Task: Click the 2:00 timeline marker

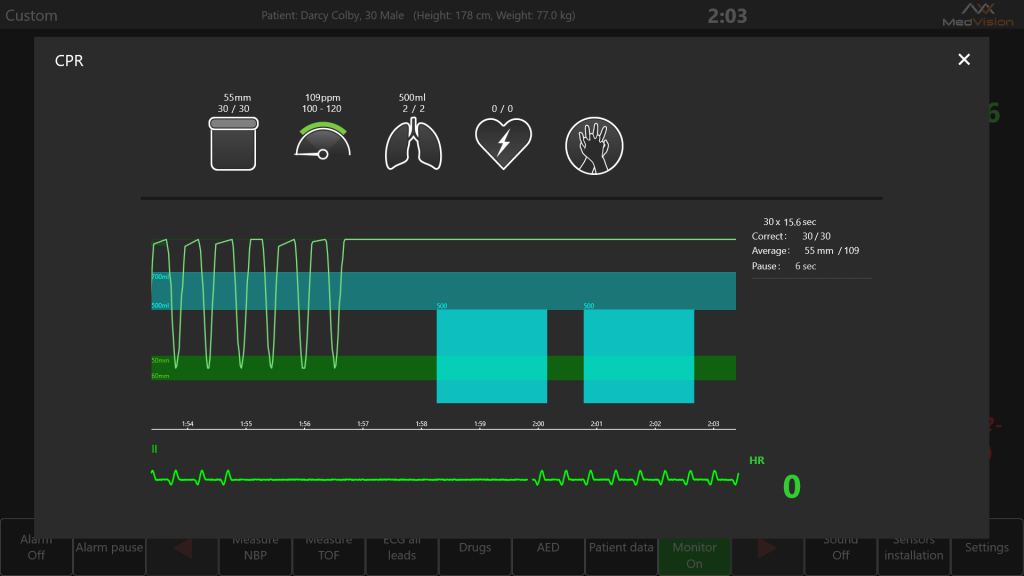Action: (x=538, y=424)
